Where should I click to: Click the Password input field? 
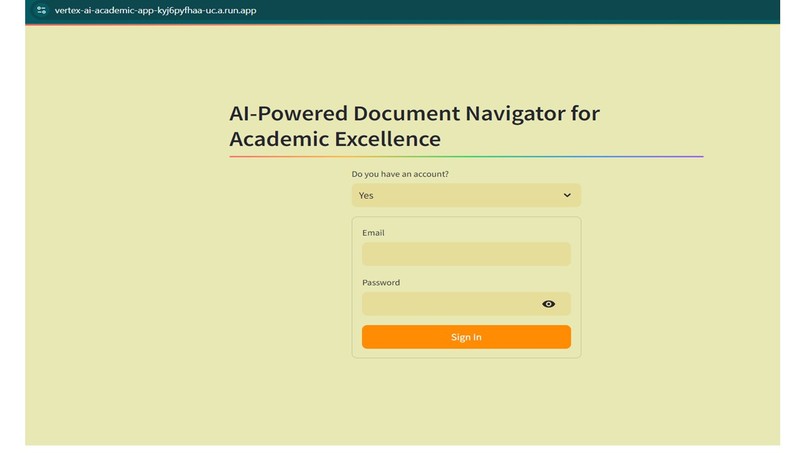466,304
